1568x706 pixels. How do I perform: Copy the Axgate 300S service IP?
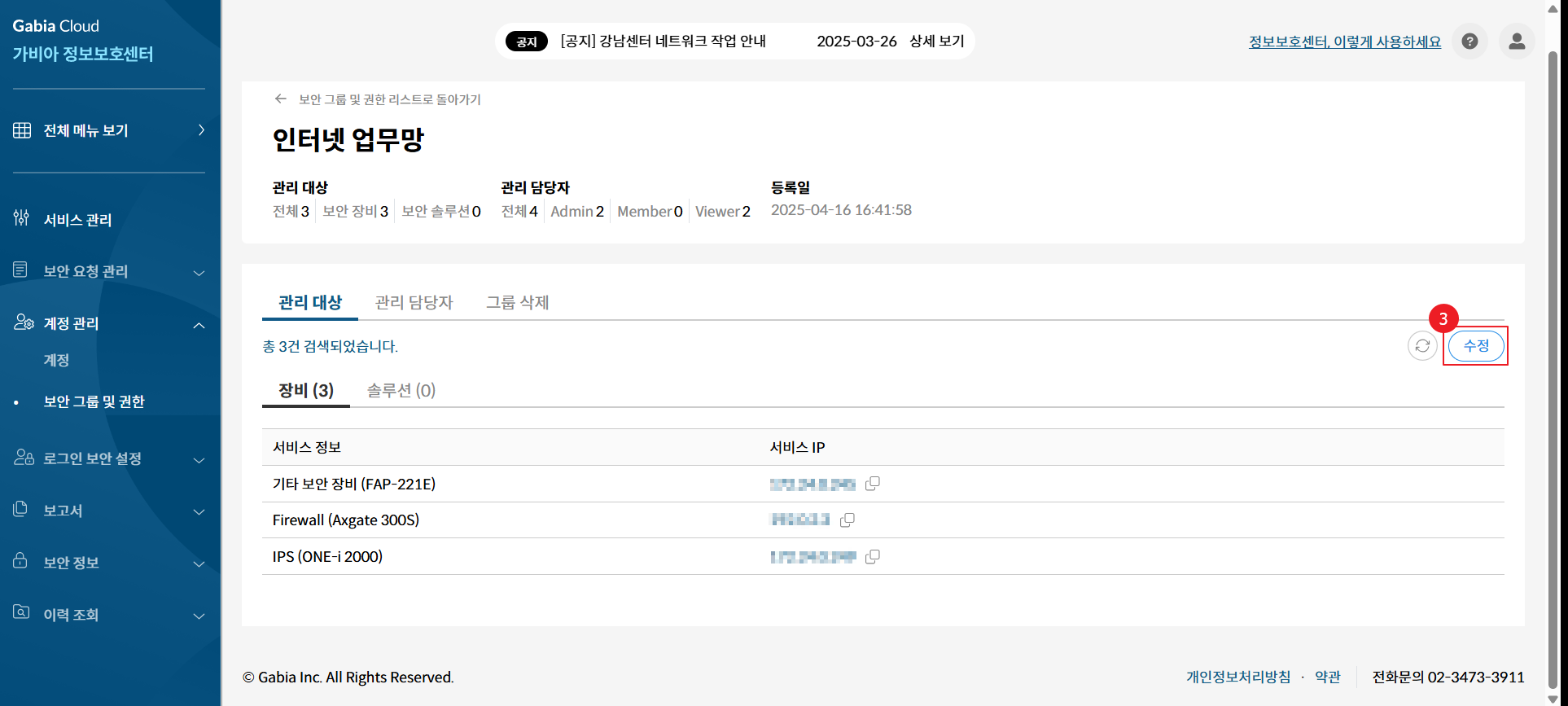[847, 520]
